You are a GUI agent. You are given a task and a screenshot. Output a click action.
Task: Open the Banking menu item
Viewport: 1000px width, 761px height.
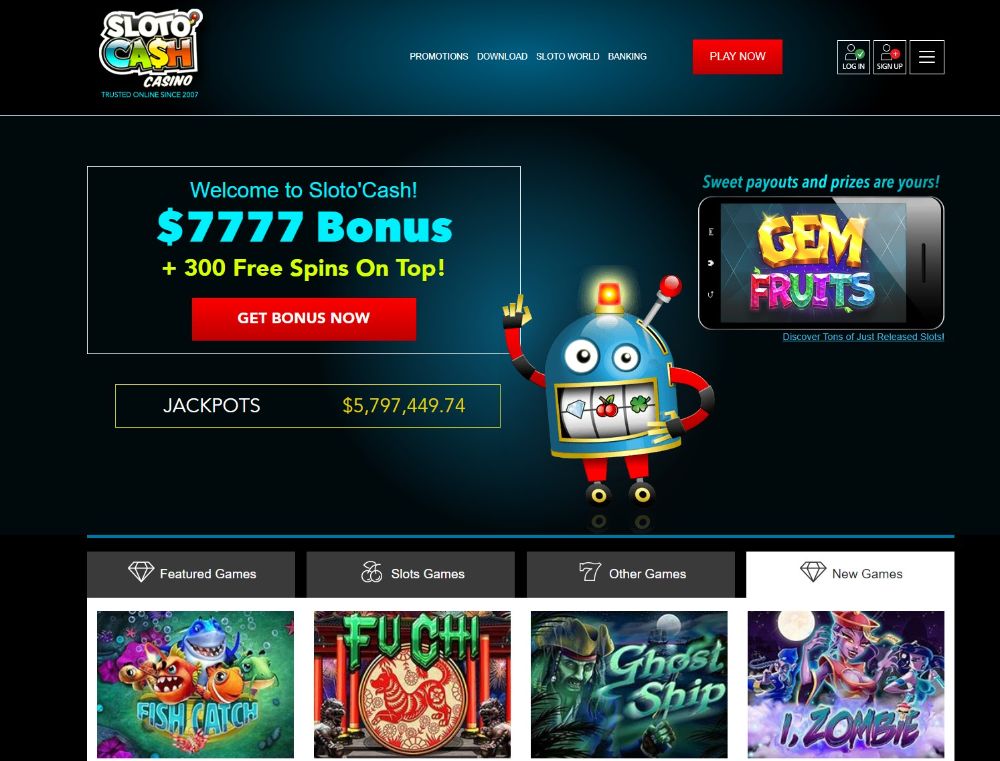[x=627, y=56]
